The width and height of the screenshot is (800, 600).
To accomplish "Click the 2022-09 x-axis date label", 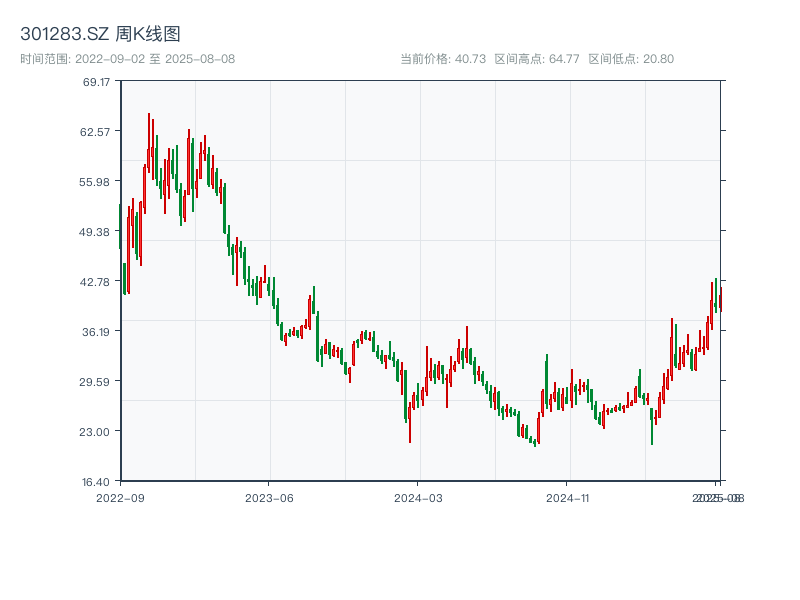I will pos(120,497).
